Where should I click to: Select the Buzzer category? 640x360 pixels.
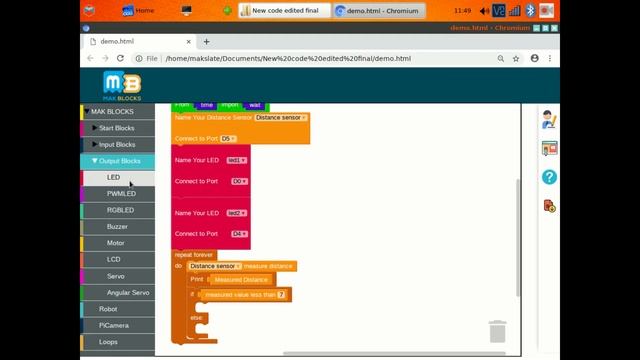click(x=118, y=227)
